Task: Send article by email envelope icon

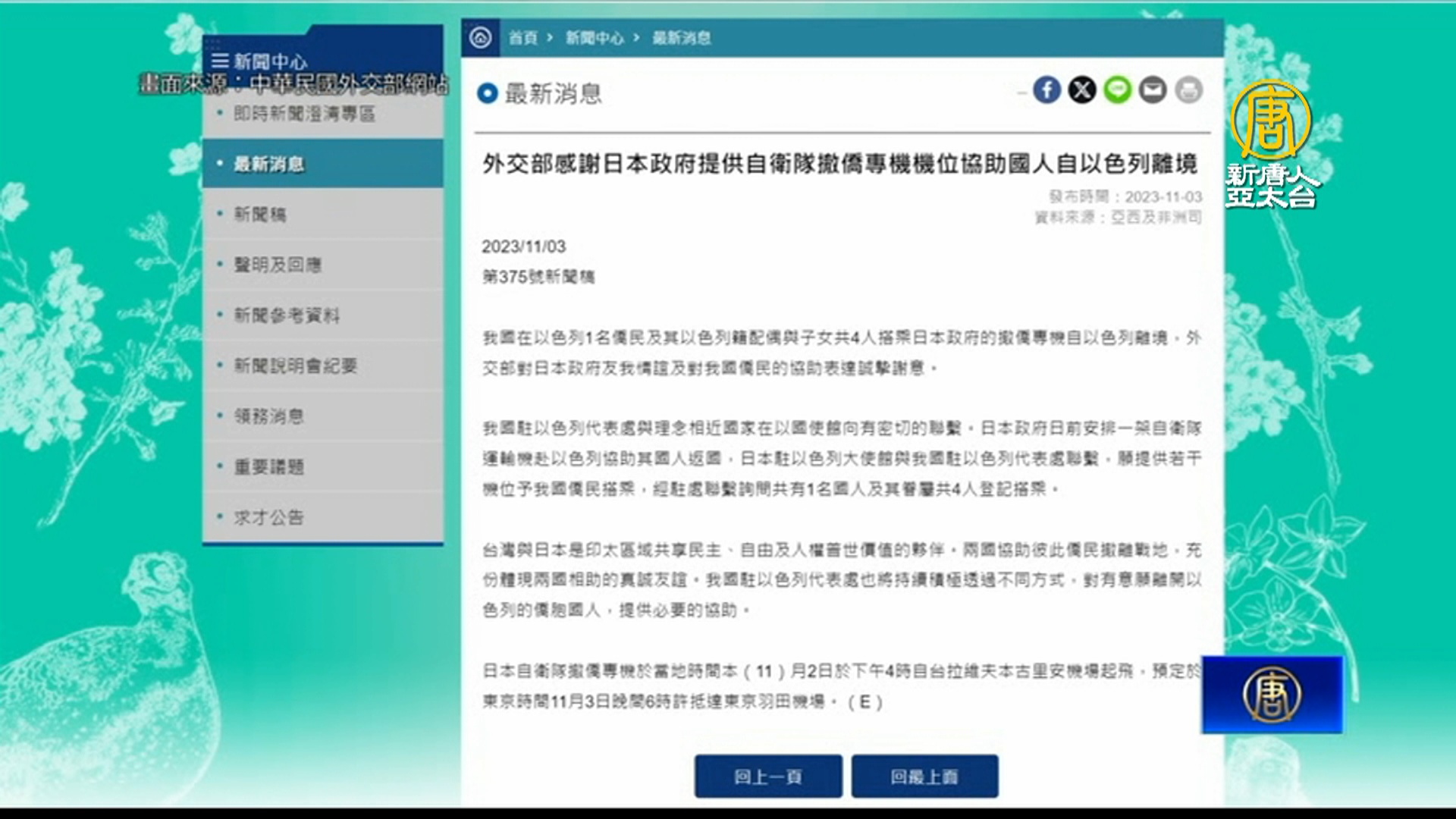Action: (x=1153, y=90)
